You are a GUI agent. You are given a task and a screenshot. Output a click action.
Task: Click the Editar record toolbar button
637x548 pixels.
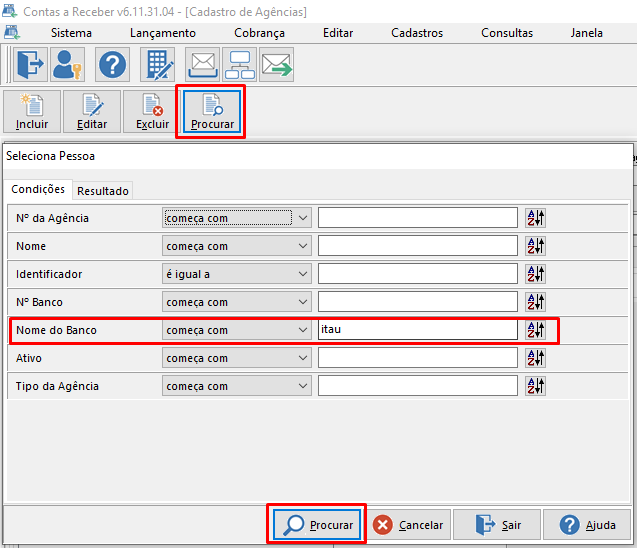click(92, 112)
